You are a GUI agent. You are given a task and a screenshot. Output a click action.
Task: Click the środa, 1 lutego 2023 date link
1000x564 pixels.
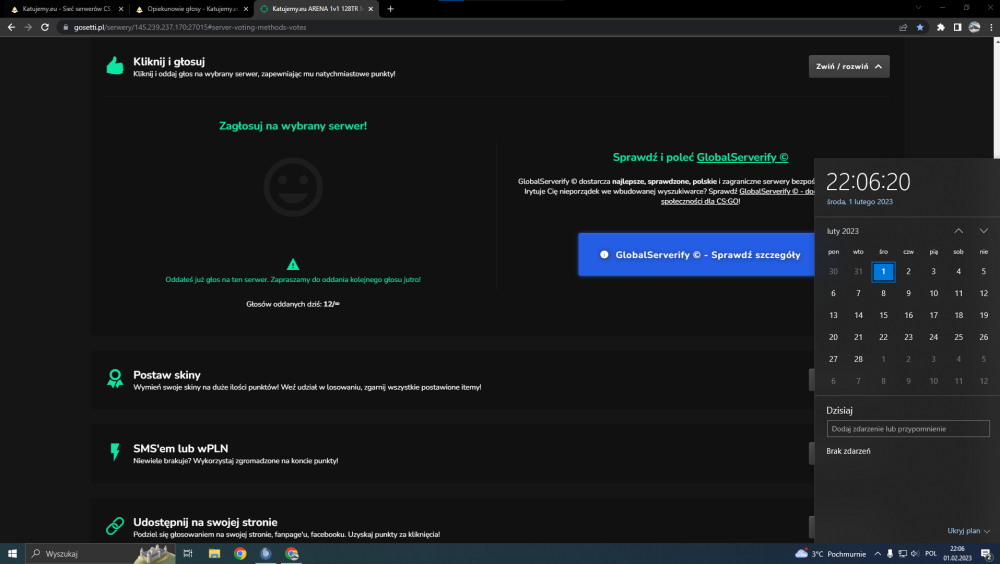point(860,202)
